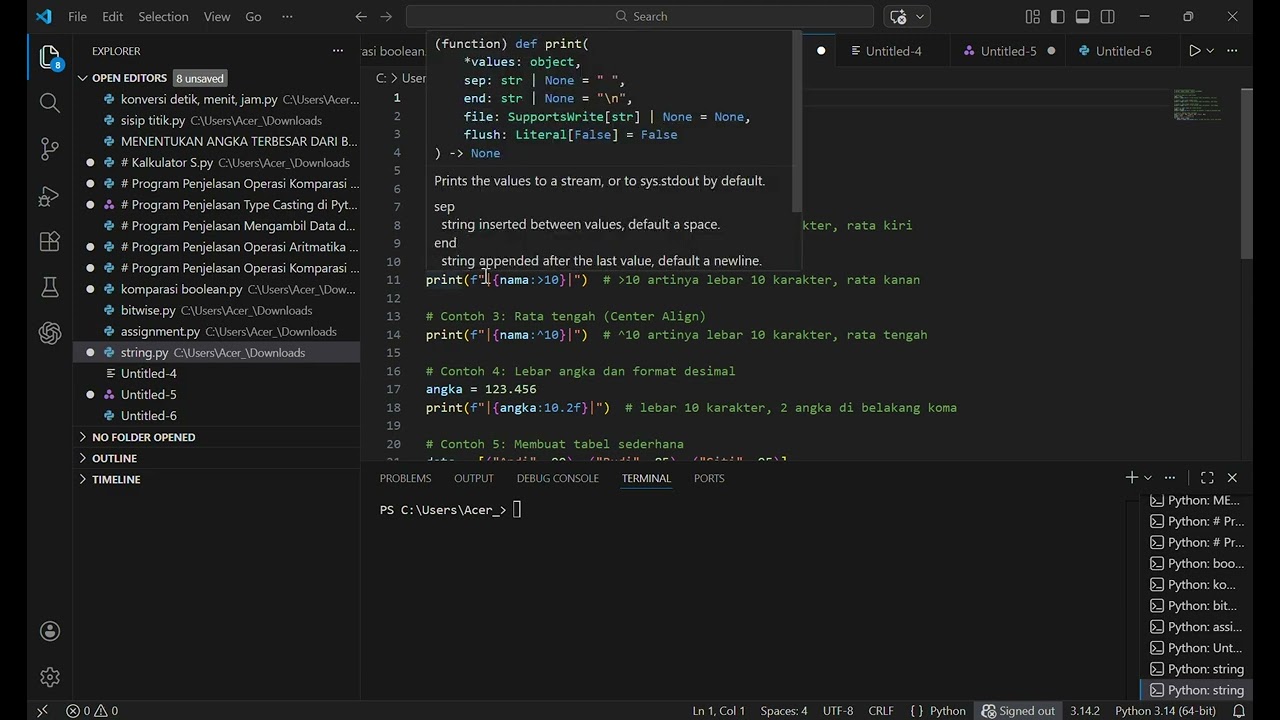Open the Run button dropdown arrow
The image size is (1280, 720).
[1210, 51]
